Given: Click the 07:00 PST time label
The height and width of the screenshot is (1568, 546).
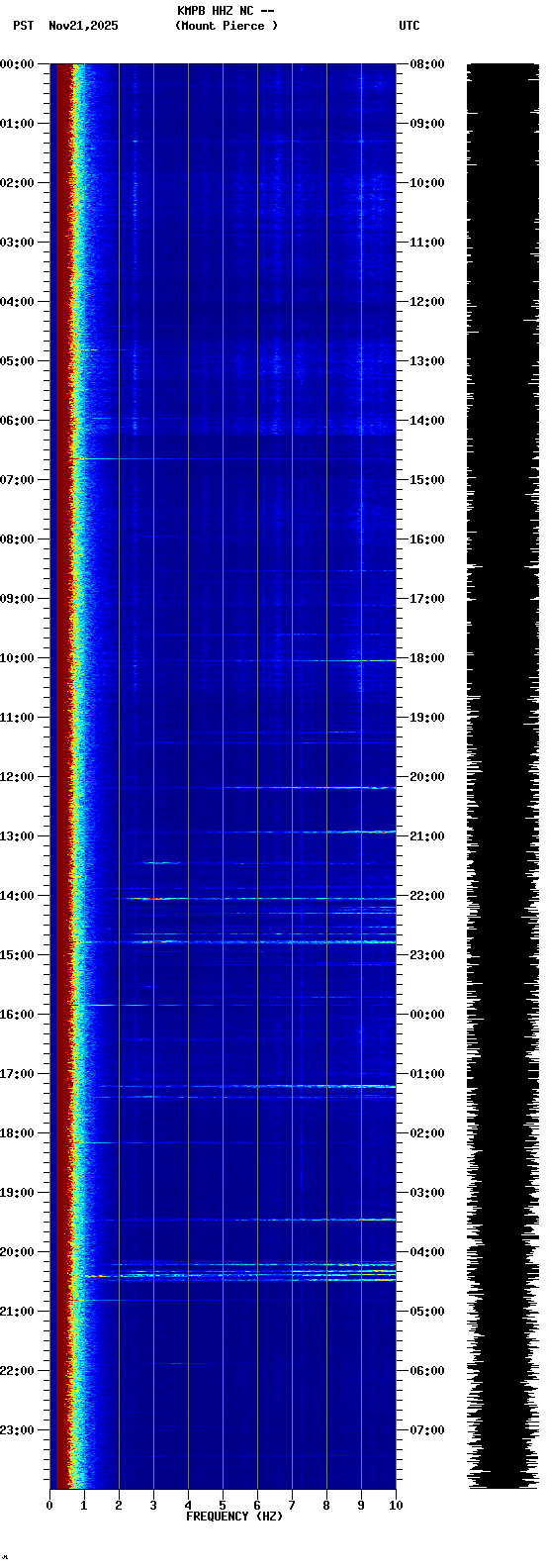Looking at the screenshot, I should 17,480.
